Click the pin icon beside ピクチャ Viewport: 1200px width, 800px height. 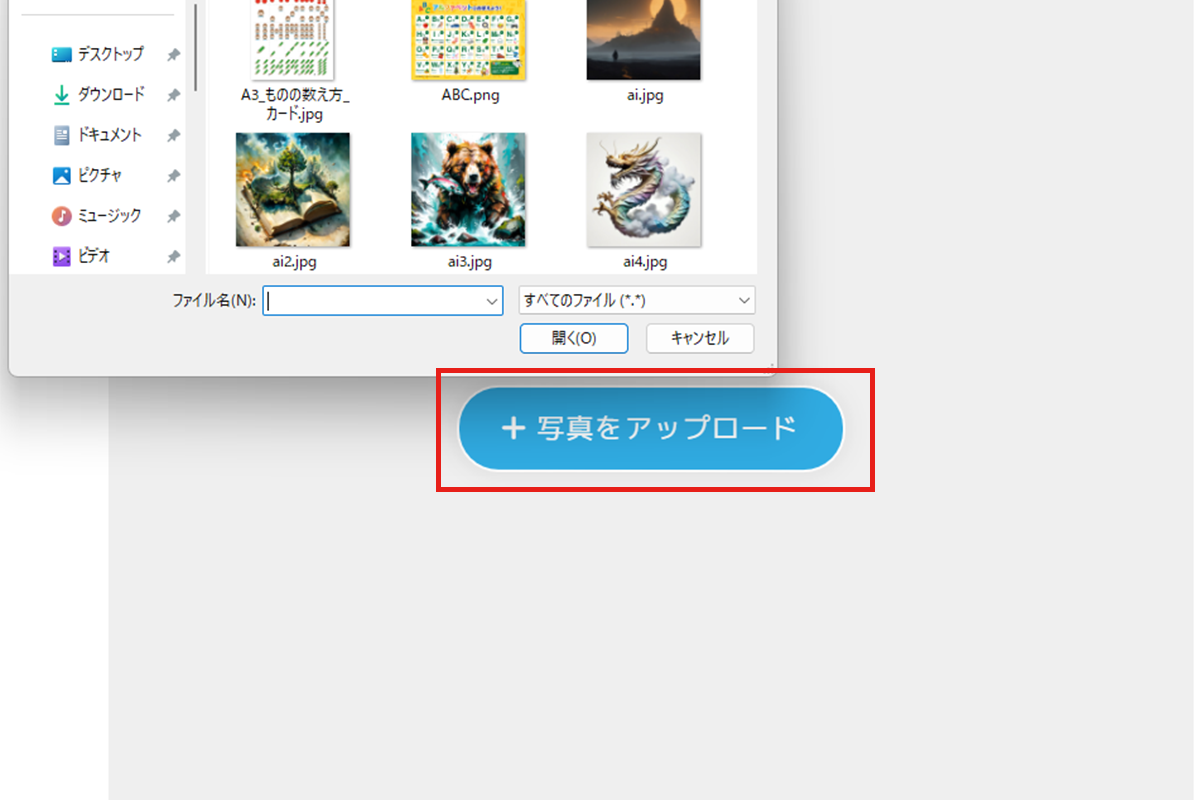coord(172,174)
